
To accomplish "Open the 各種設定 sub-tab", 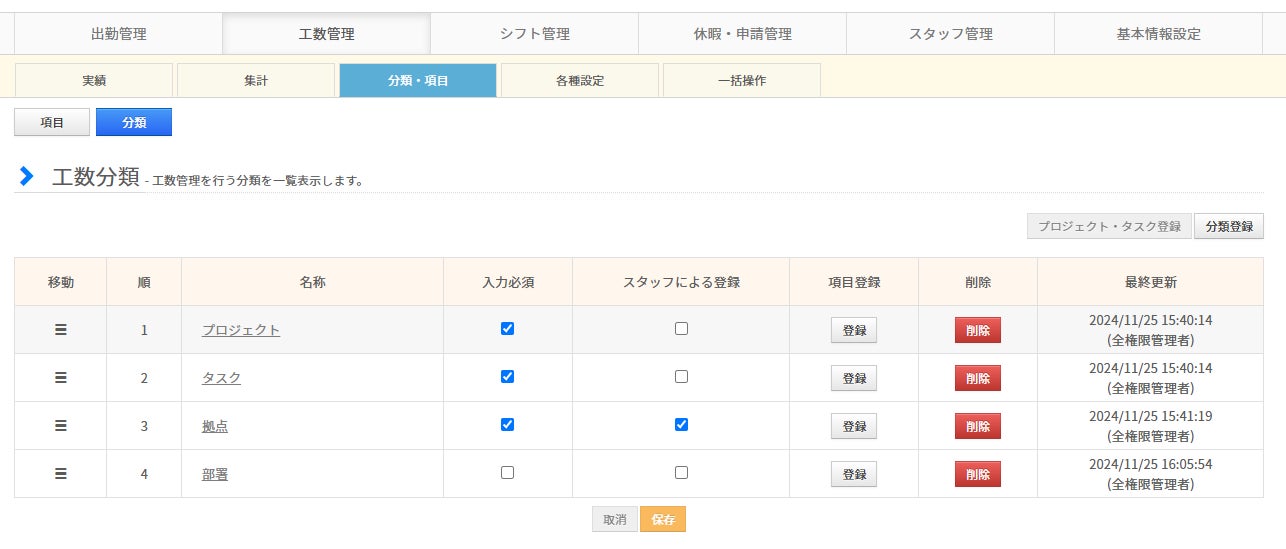I will coord(580,81).
